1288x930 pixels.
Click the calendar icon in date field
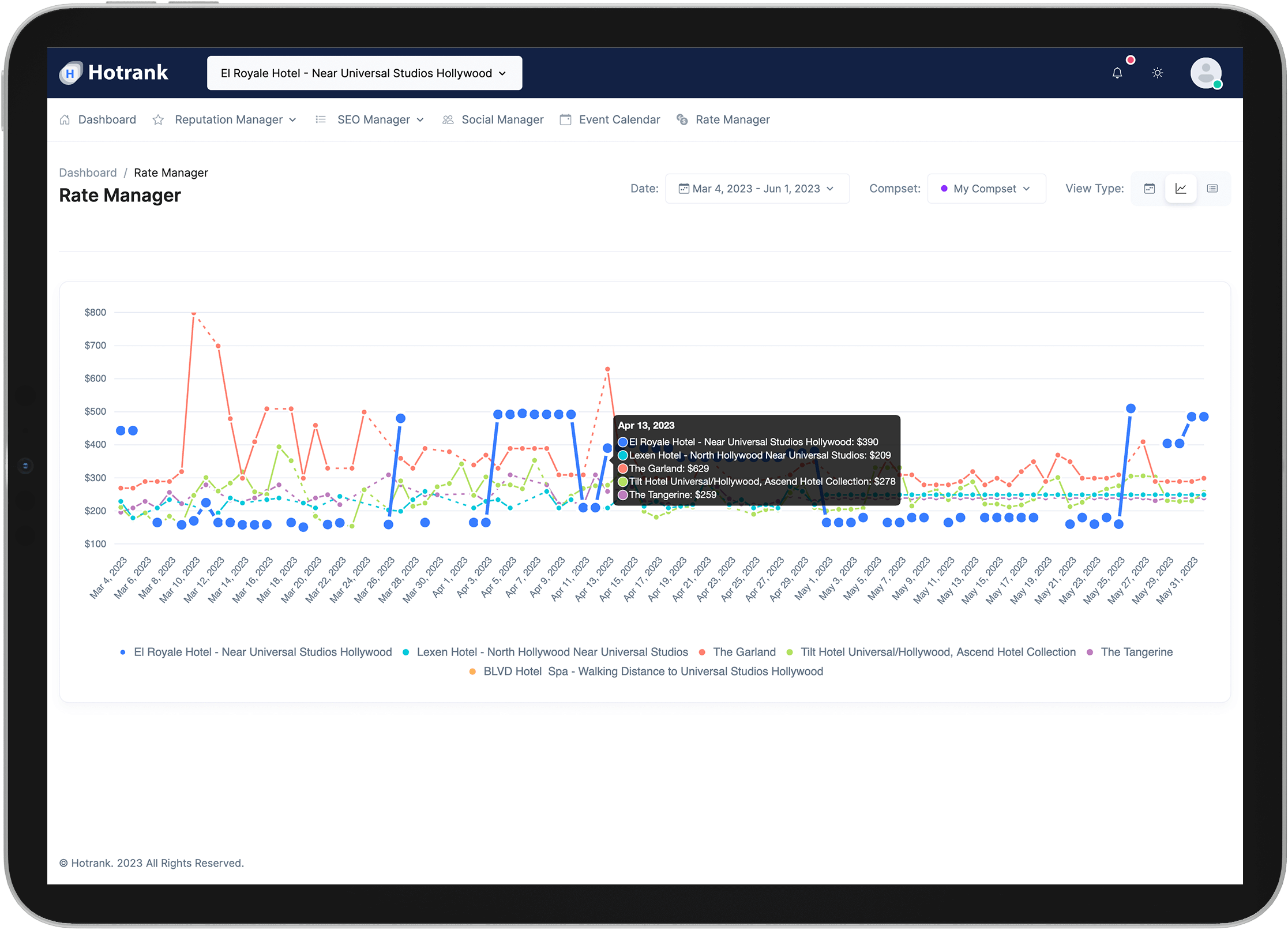[x=684, y=189]
